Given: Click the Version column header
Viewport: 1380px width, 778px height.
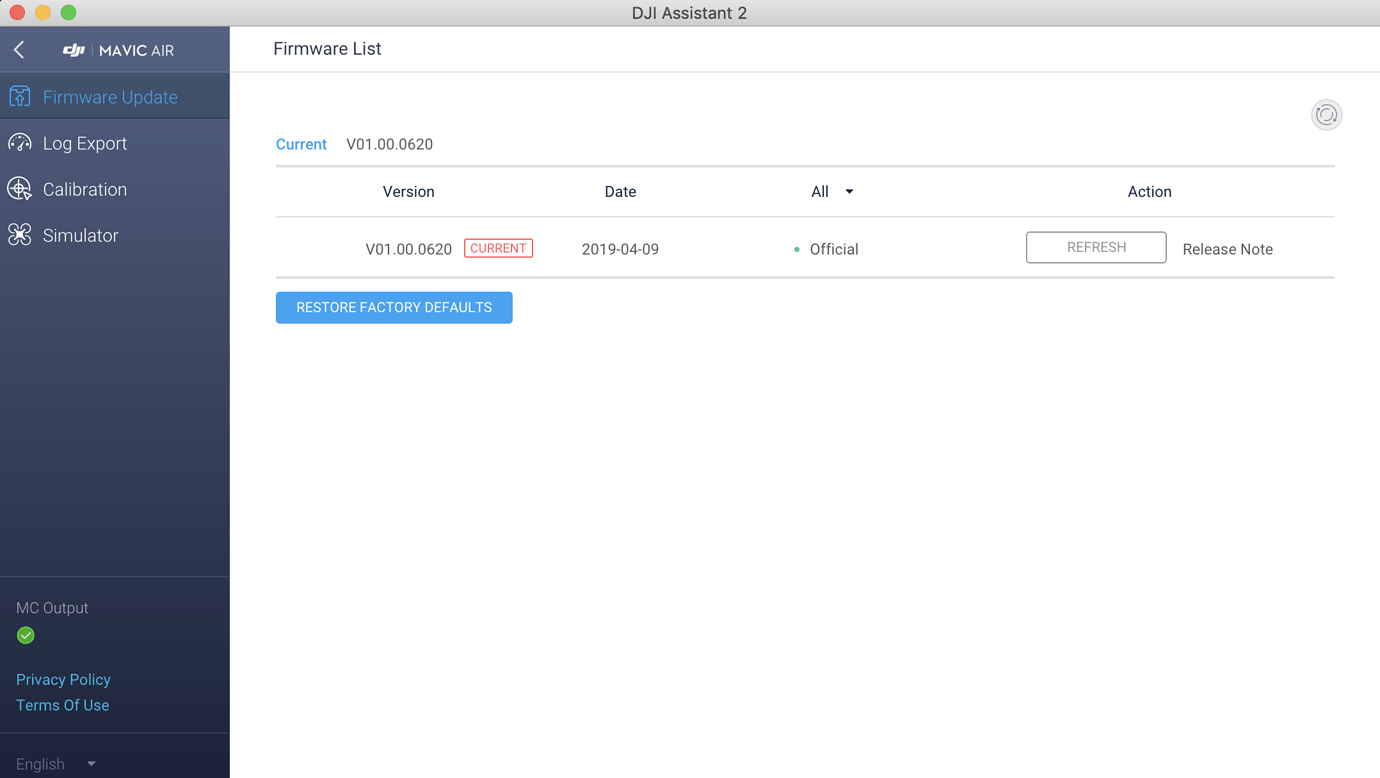Looking at the screenshot, I should coord(408,192).
